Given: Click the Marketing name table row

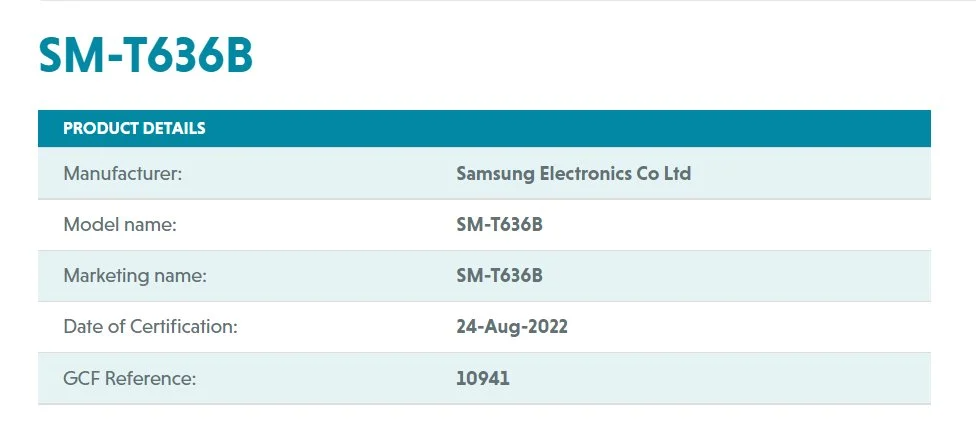Looking at the screenshot, I should 484,276.
